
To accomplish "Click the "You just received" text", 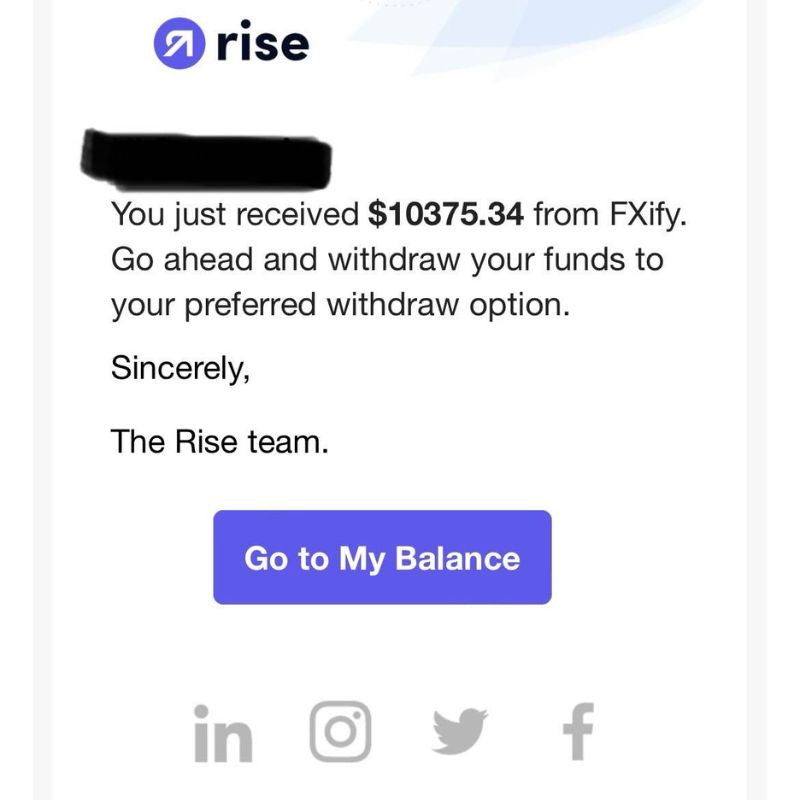I will pyautogui.click(x=235, y=213).
